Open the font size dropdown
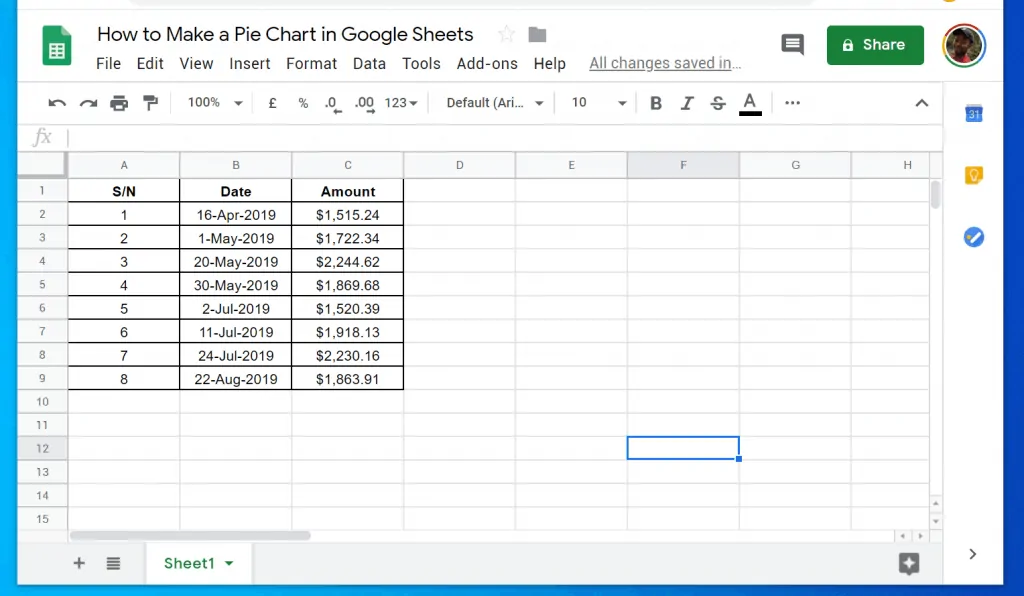 point(596,102)
